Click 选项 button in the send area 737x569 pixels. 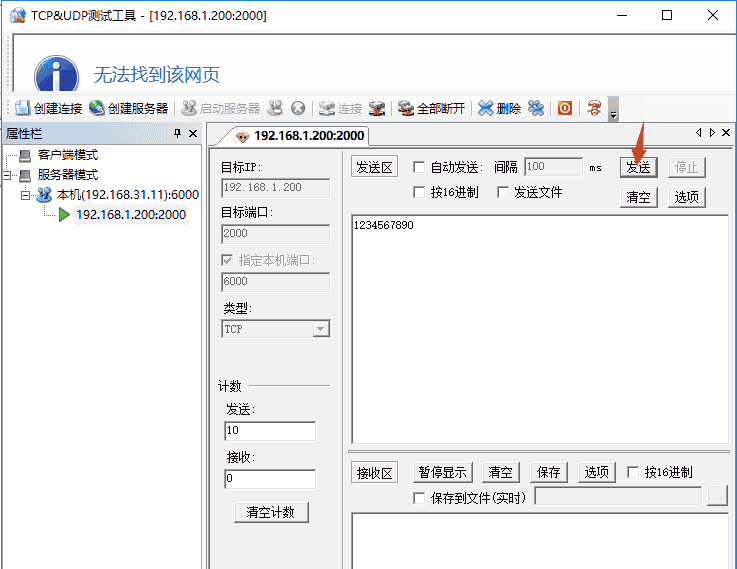coord(687,197)
